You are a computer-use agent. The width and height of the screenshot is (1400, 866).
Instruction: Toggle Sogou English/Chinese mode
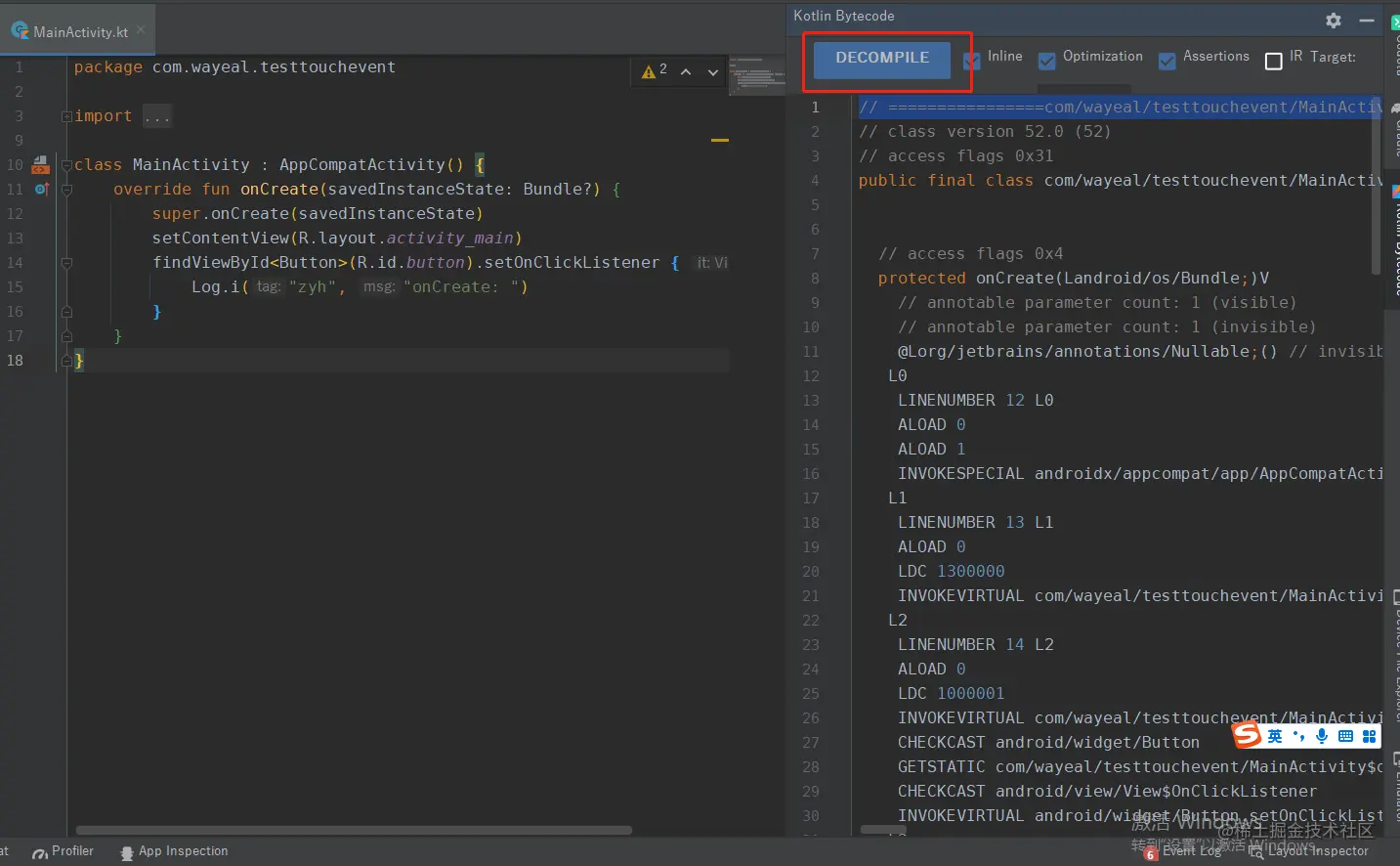click(x=1275, y=736)
